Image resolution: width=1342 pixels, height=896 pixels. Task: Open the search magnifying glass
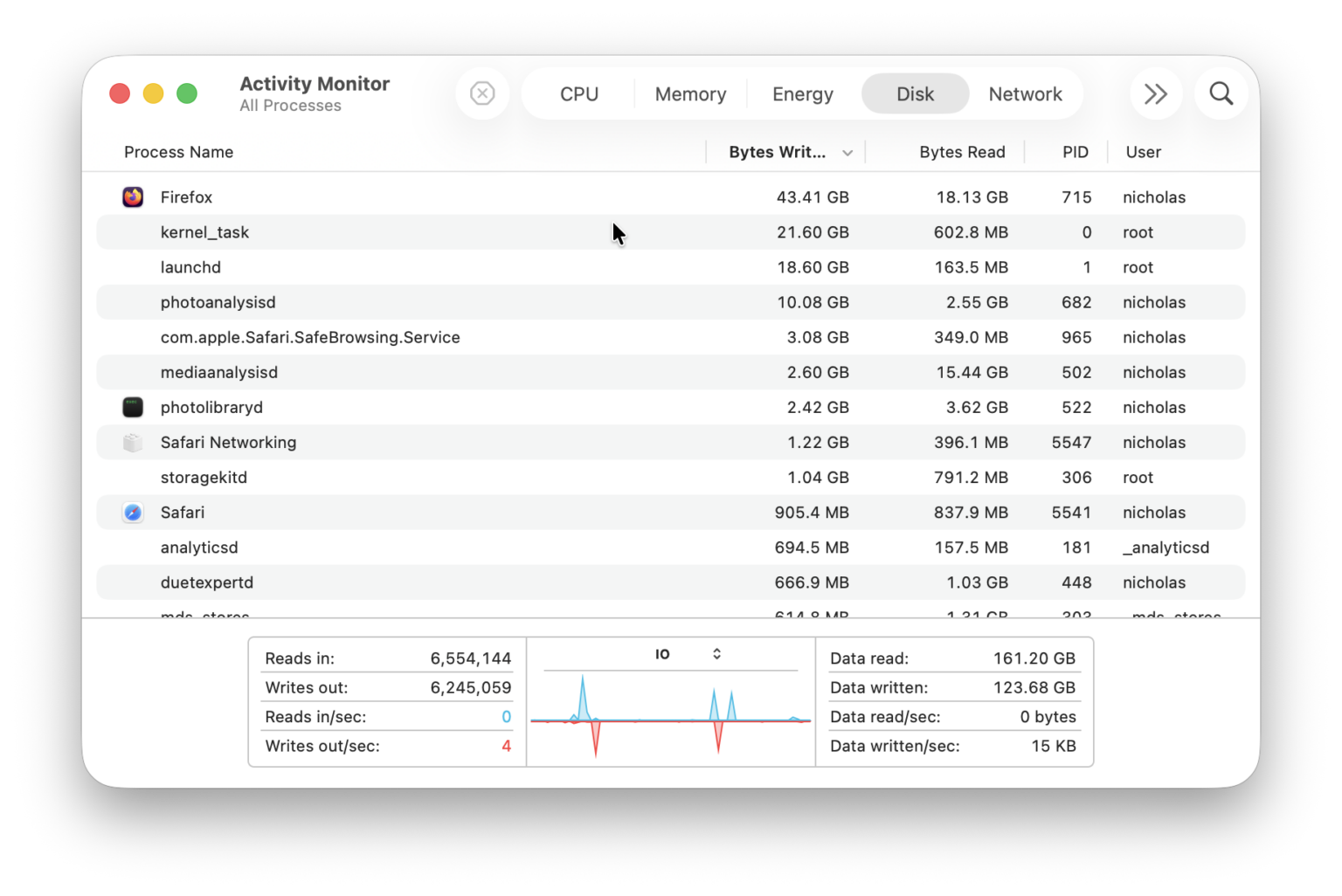pos(1221,93)
